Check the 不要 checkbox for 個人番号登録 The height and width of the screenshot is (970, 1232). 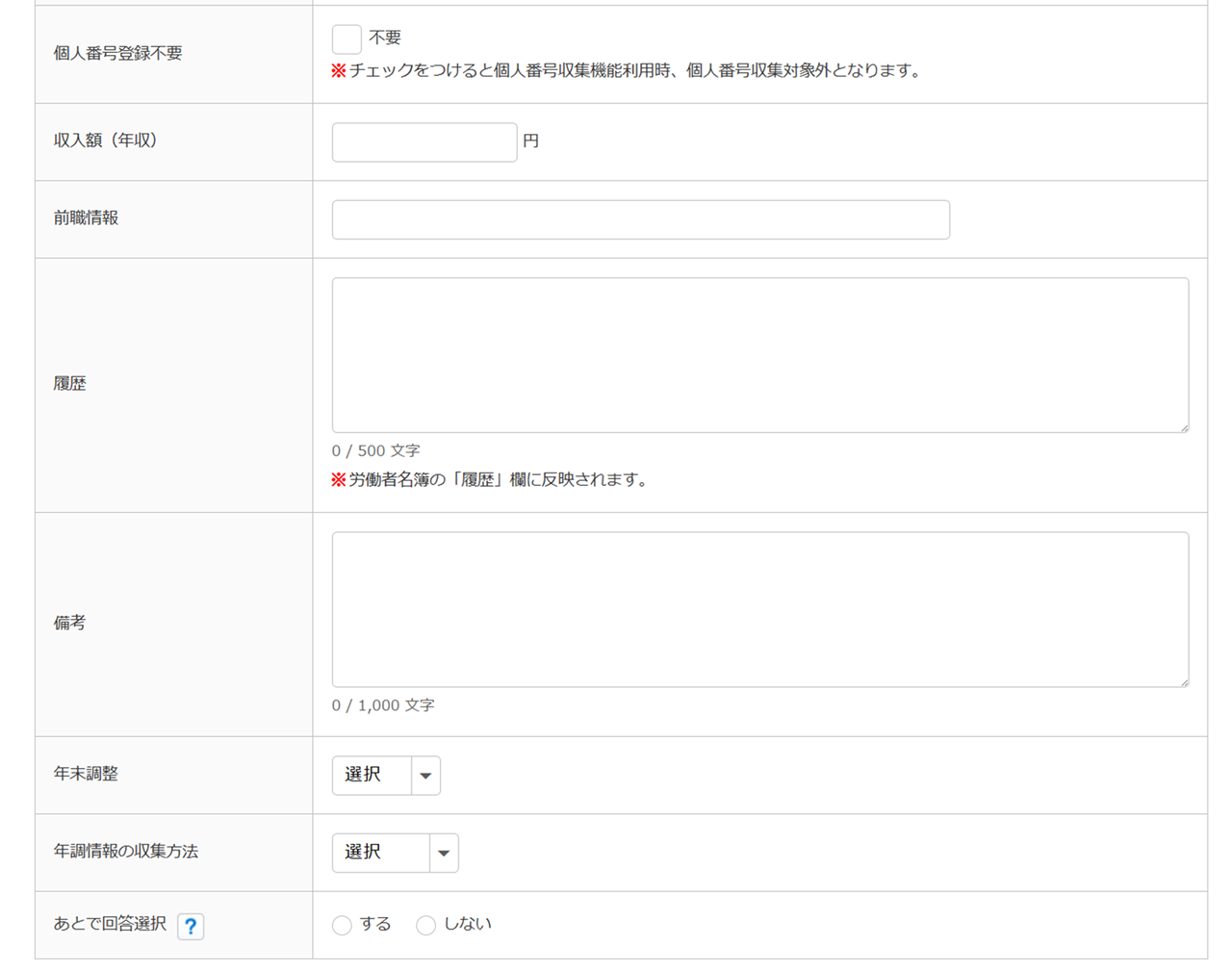click(x=346, y=39)
